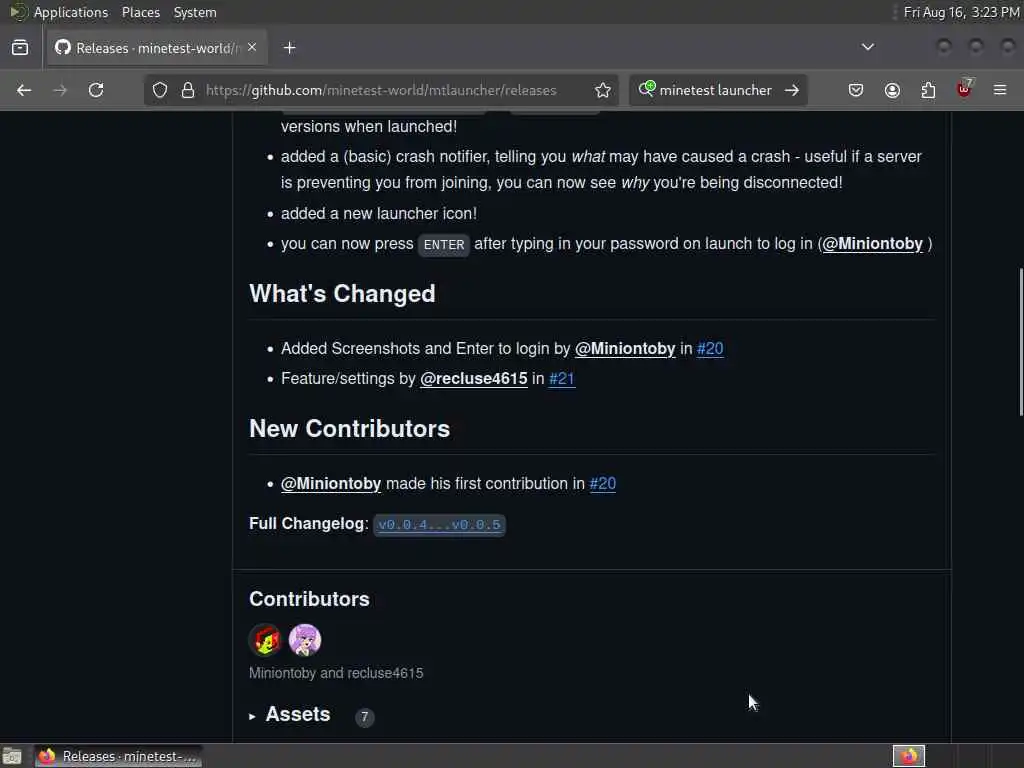This screenshot has height=768, width=1024.
Task: Bookmark this page with the star icon
Action: pos(603,90)
